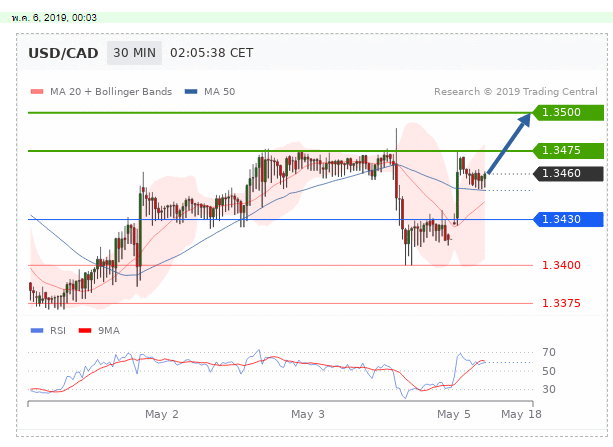The height and width of the screenshot is (447, 613).
Task: Click the 1.3430 pivot price tag
Action: [568, 219]
